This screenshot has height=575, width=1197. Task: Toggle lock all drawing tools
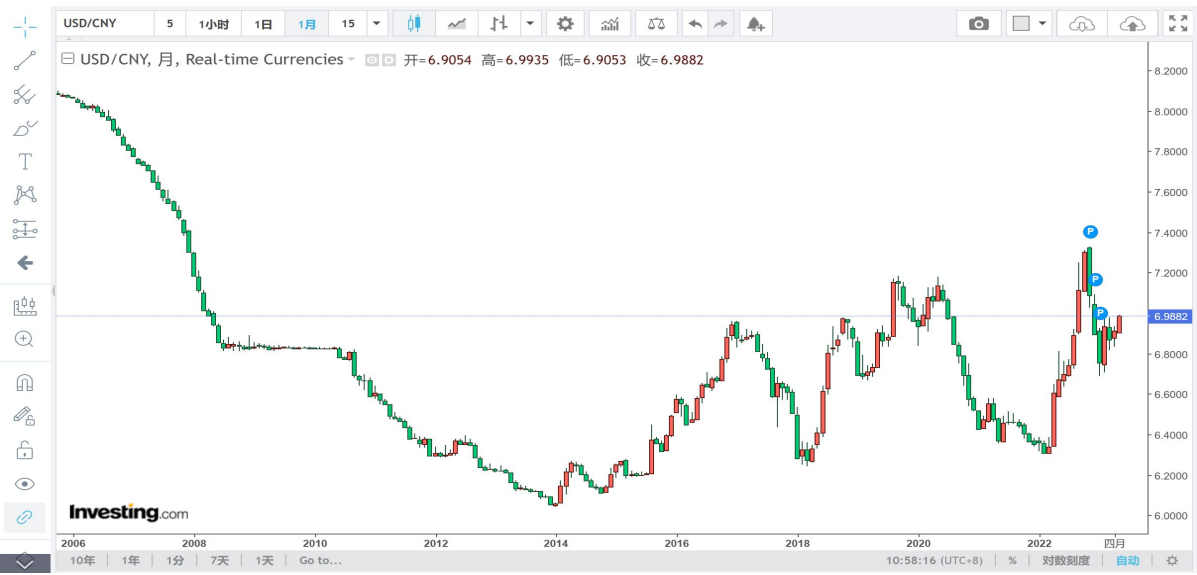click(x=25, y=450)
